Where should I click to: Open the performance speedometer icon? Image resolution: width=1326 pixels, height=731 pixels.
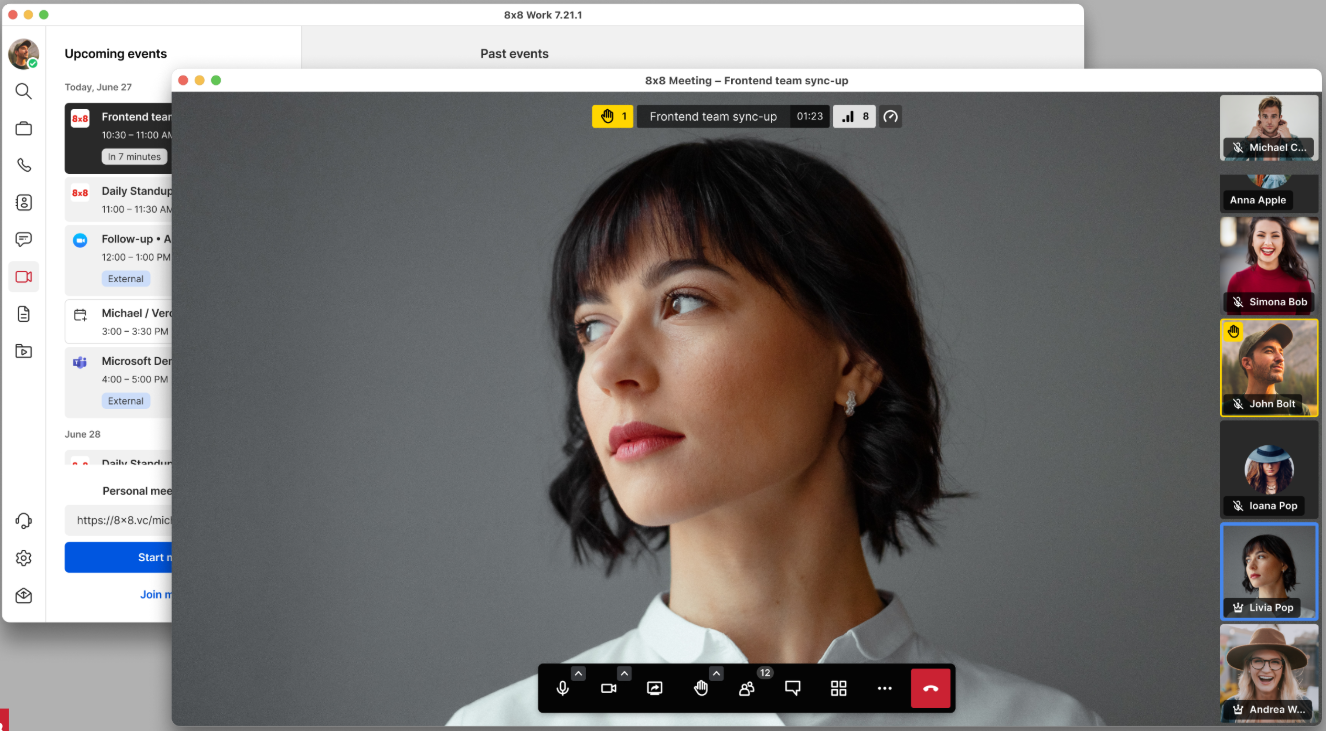click(x=891, y=117)
